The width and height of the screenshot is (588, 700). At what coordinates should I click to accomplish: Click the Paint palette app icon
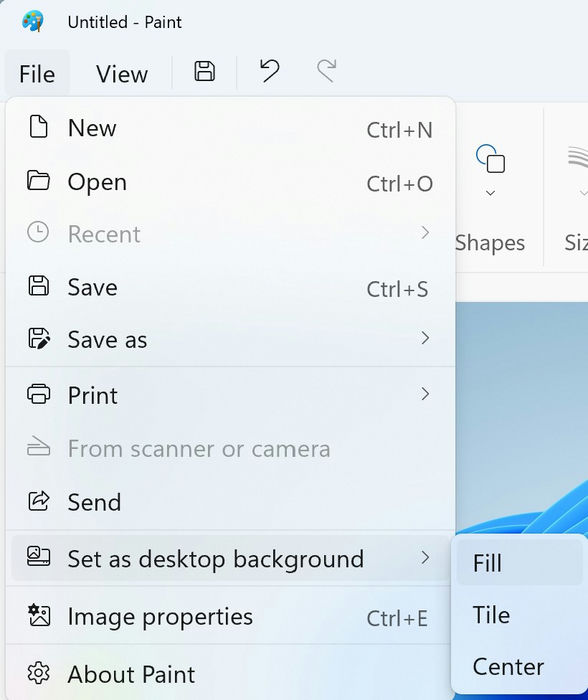33,21
